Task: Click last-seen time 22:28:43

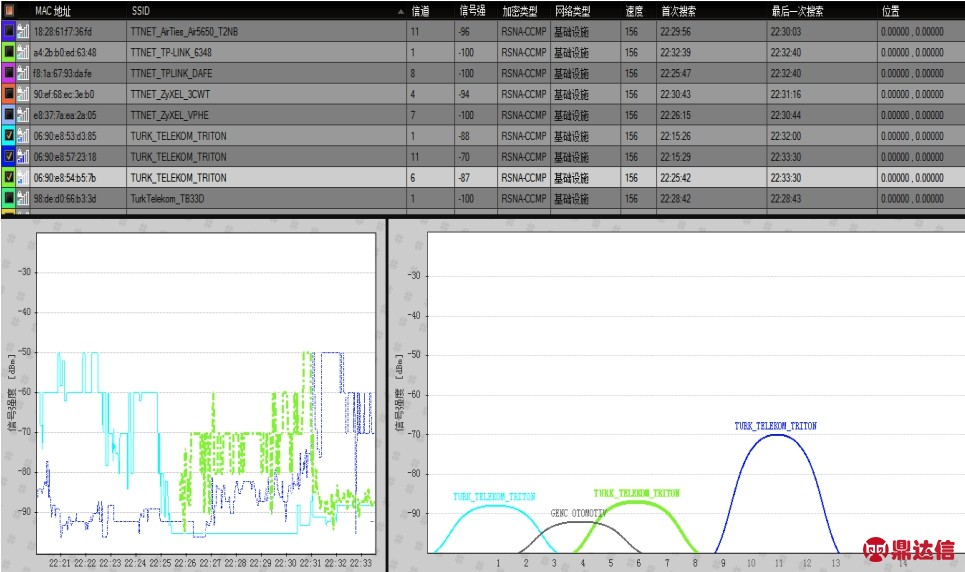Action: (786, 199)
